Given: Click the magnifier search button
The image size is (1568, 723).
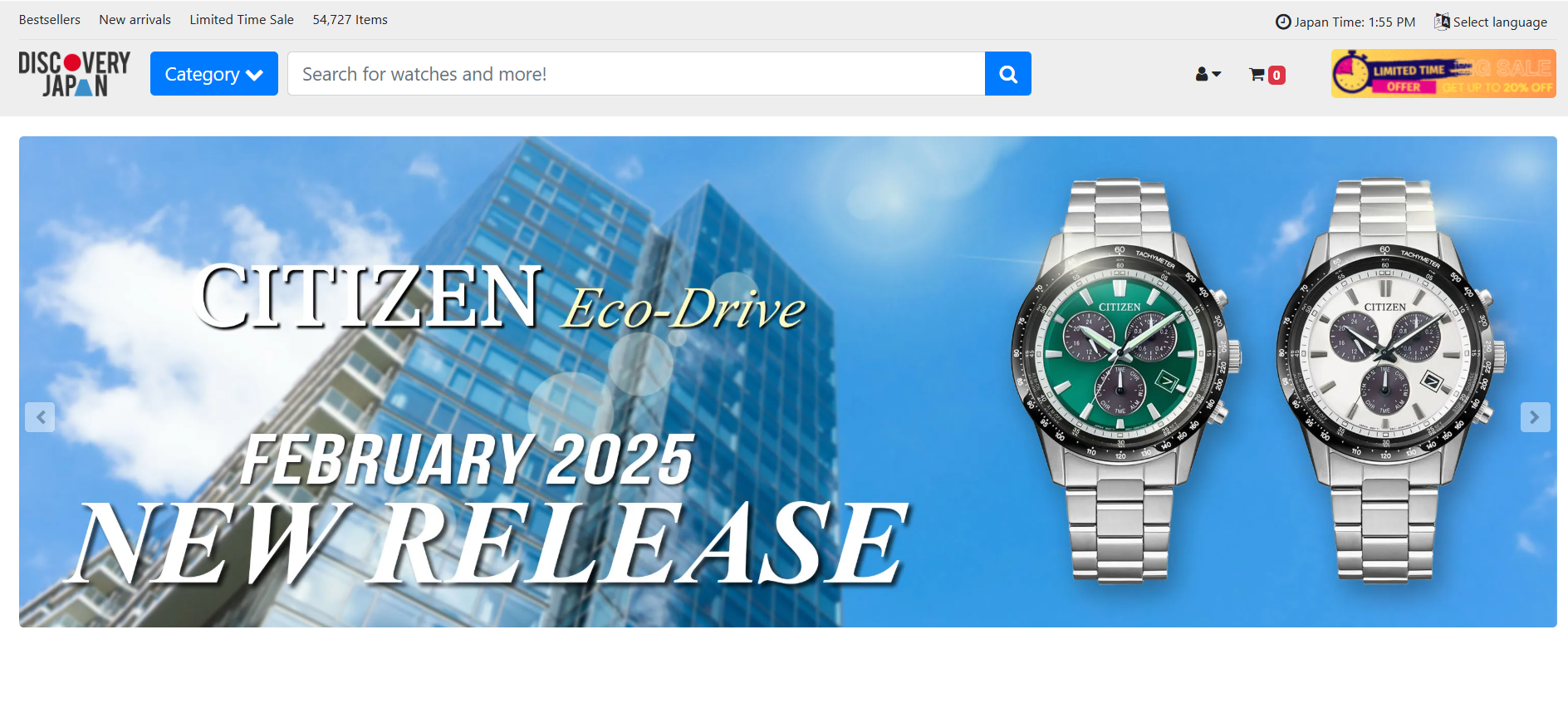Looking at the screenshot, I should 1008,74.
